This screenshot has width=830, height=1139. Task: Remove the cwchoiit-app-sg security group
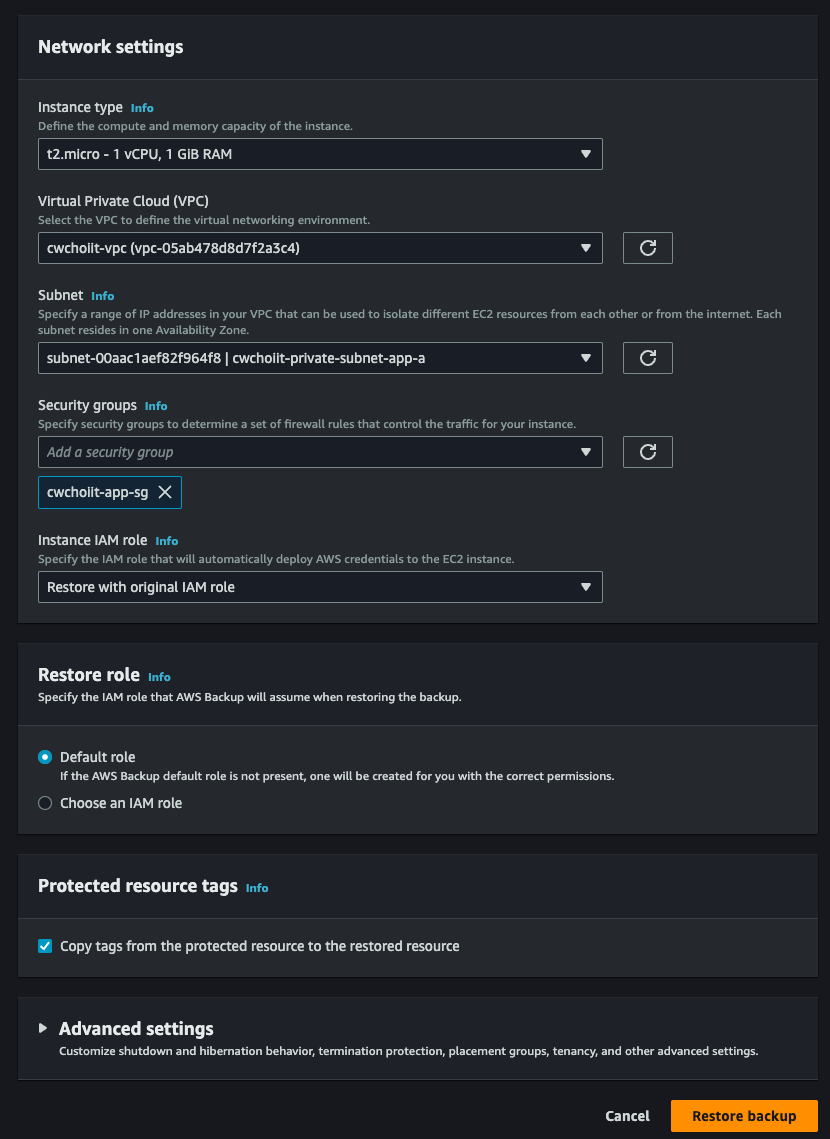point(165,493)
